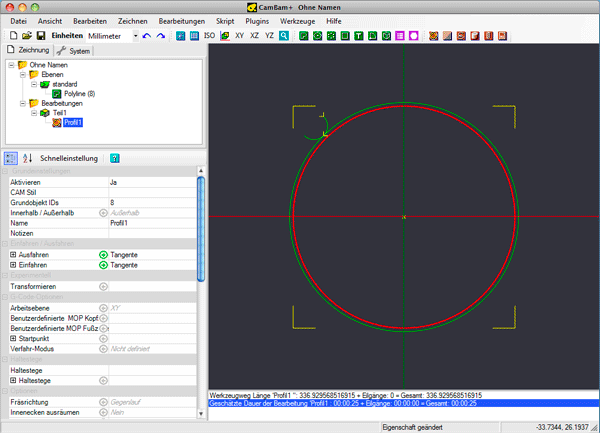
Task: Toggle the Ausfahren Tangente green indicator
Action: (103, 255)
